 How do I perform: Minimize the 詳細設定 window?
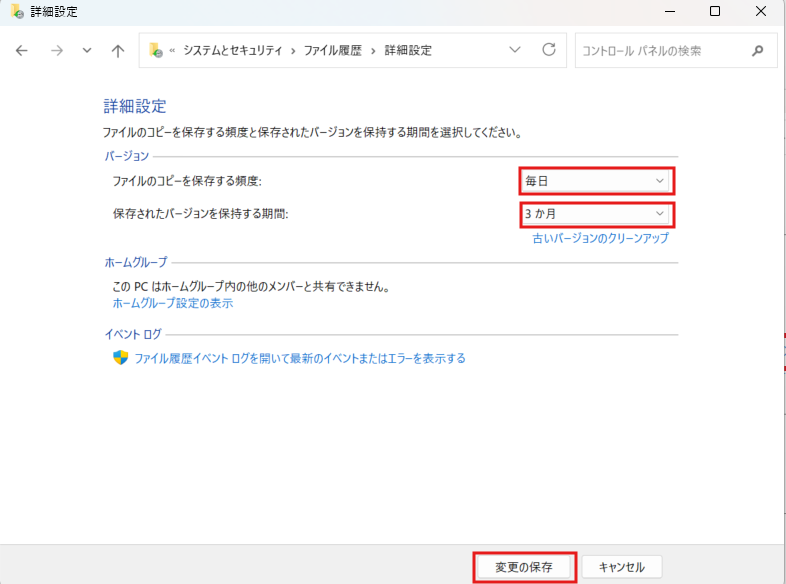point(670,11)
